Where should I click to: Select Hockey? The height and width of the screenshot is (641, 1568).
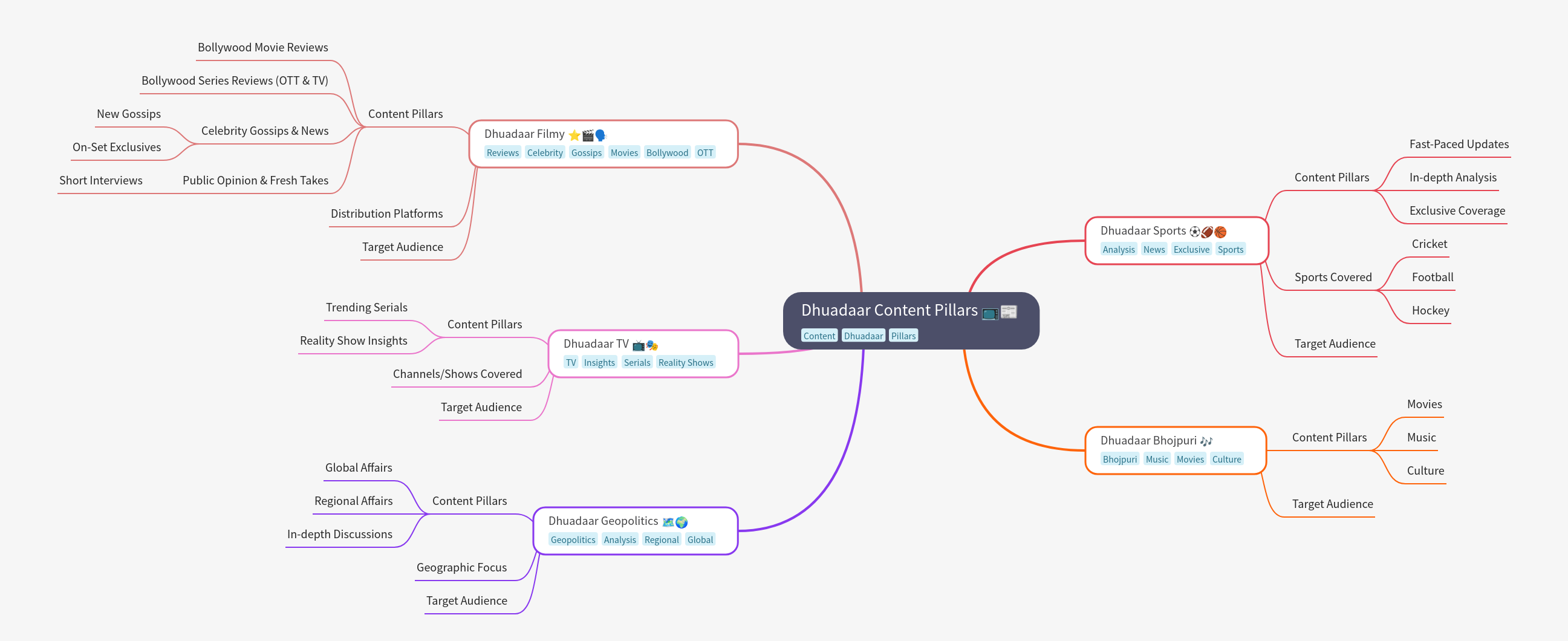coord(1430,310)
